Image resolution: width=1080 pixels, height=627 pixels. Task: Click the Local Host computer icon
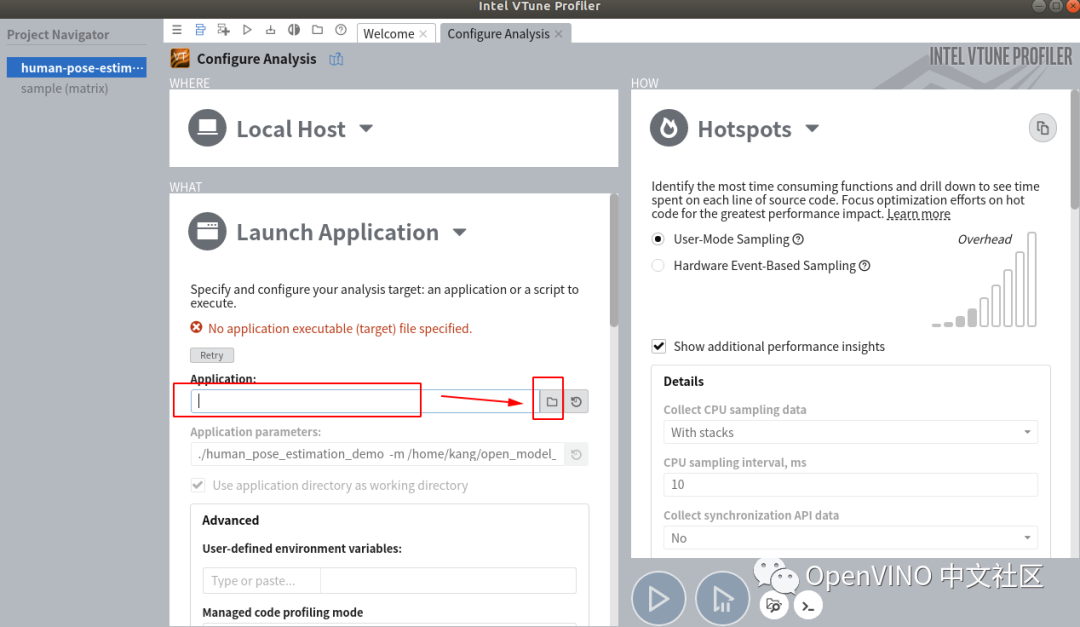pos(207,128)
